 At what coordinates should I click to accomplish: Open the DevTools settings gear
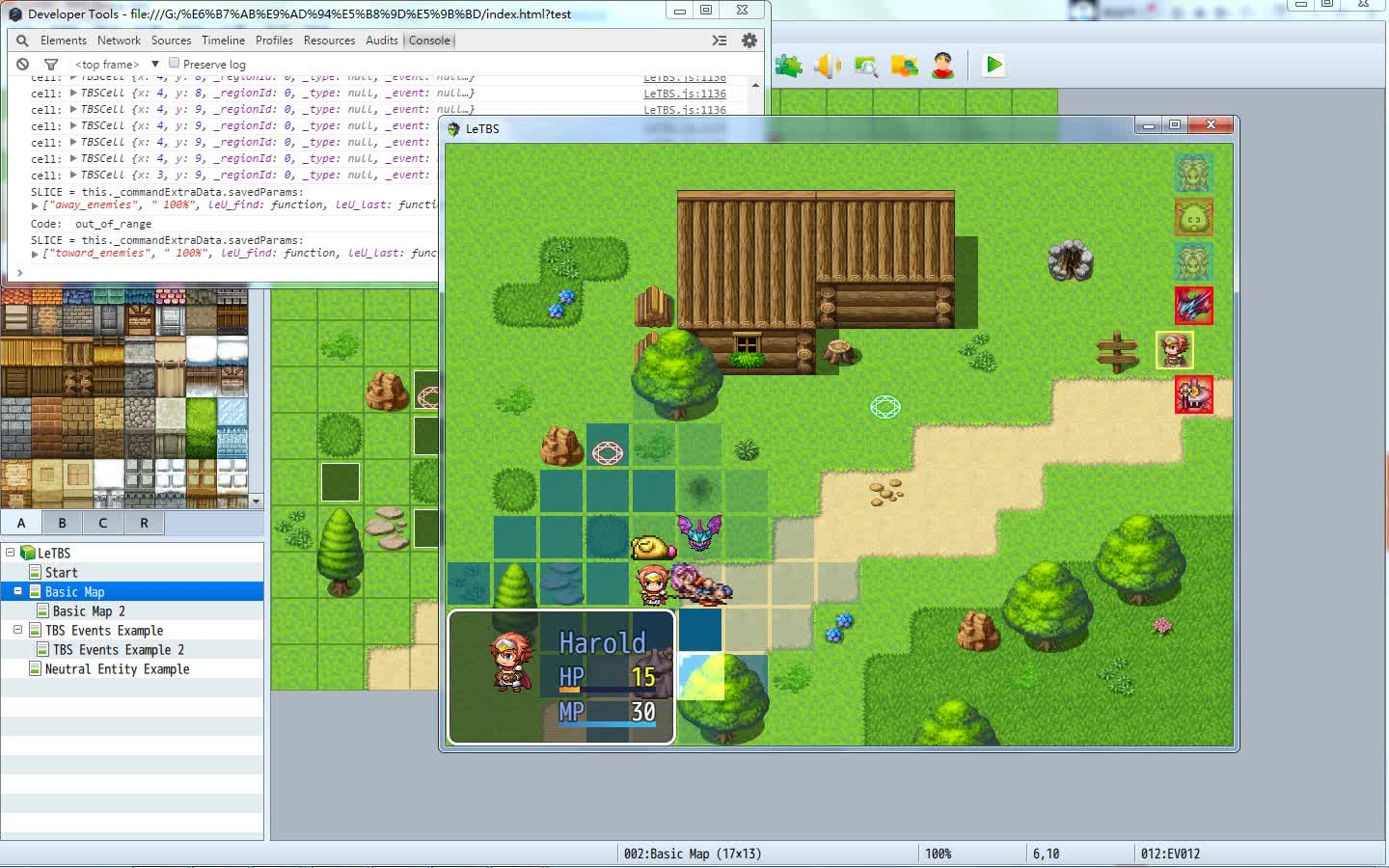tap(749, 41)
